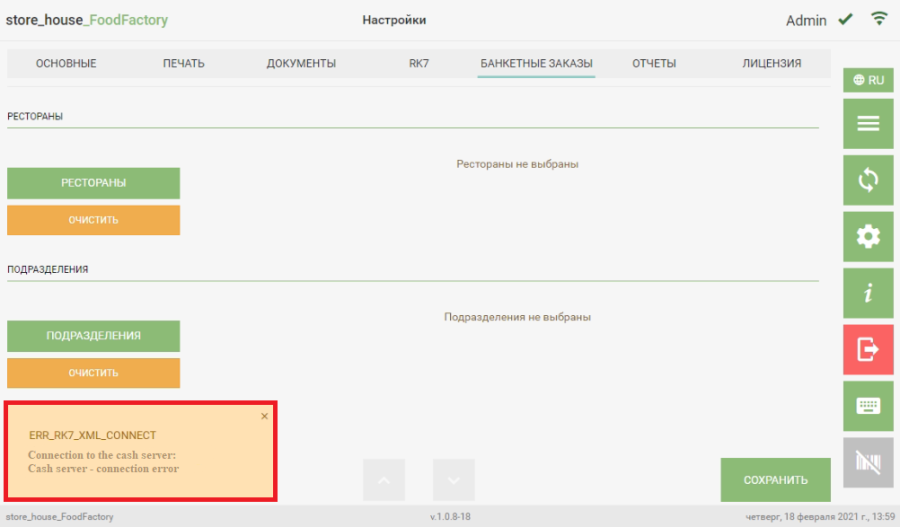The height and width of the screenshot is (527, 900).
Task: Click the sync refresh icon
Action: (868, 180)
